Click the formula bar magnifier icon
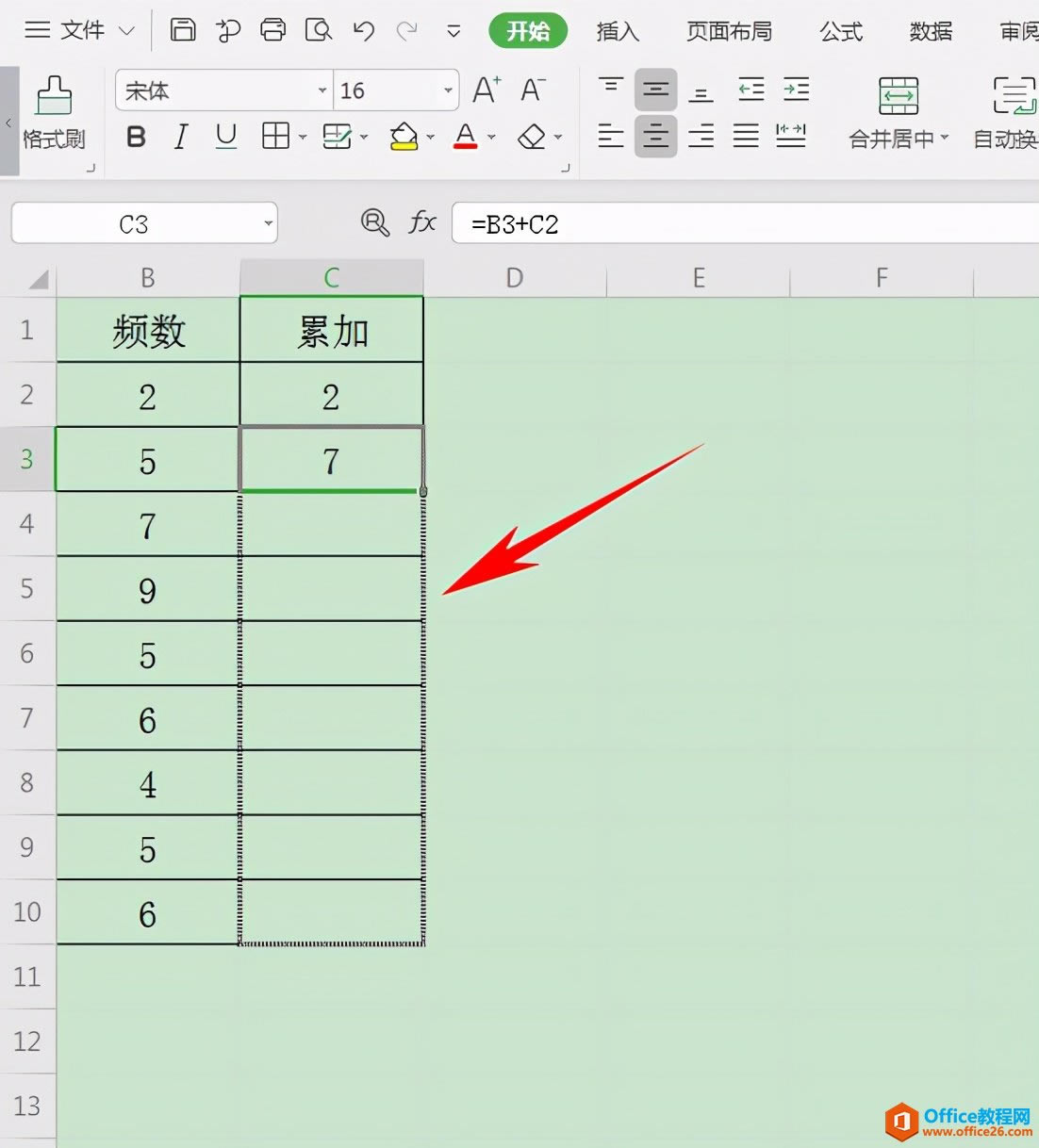1039x1148 pixels. point(374,223)
